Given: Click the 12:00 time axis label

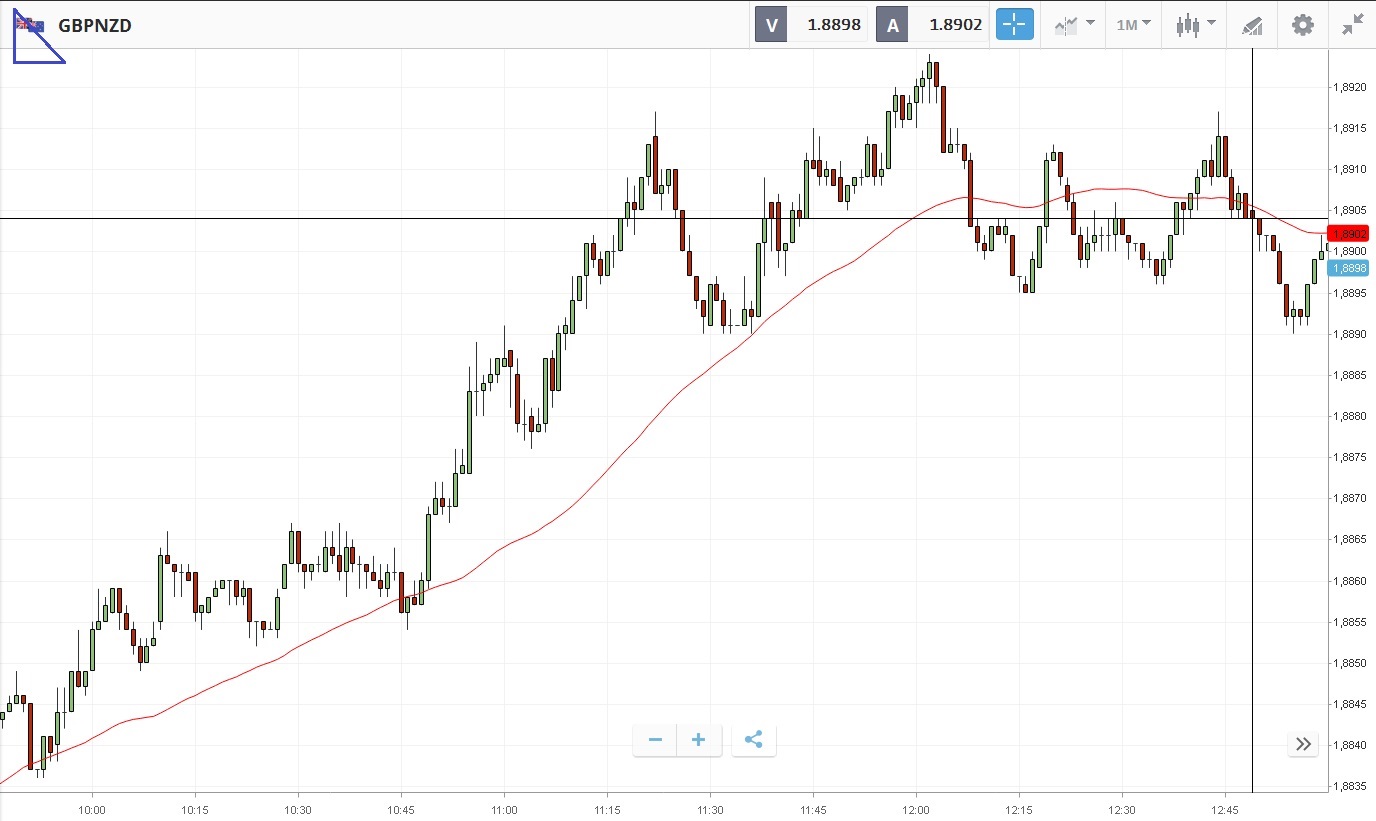Looking at the screenshot, I should [x=916, y=809].
